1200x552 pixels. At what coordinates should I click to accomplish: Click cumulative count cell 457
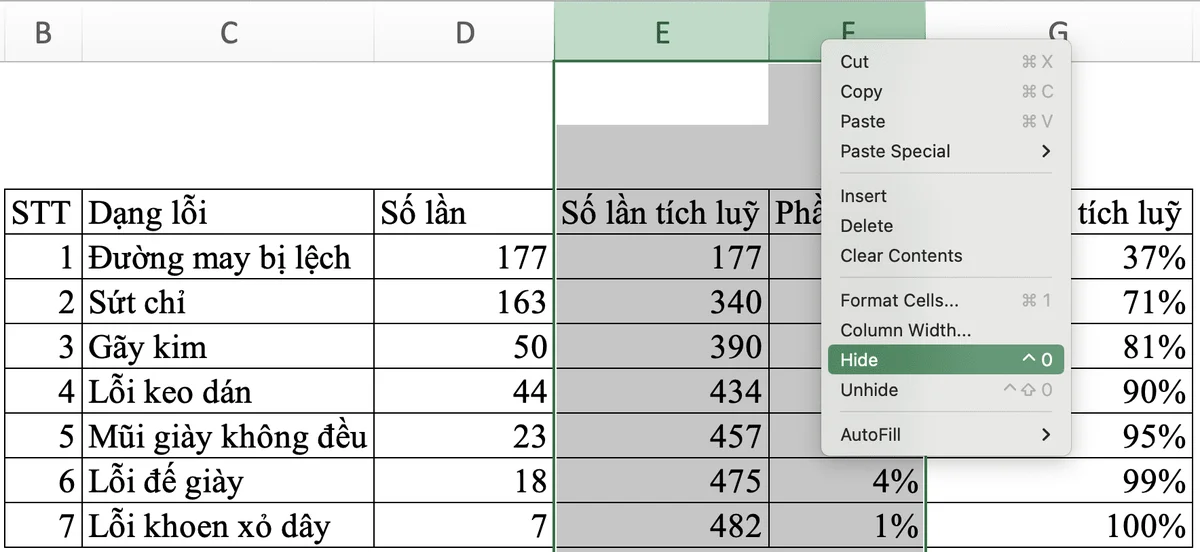(661, 436)
